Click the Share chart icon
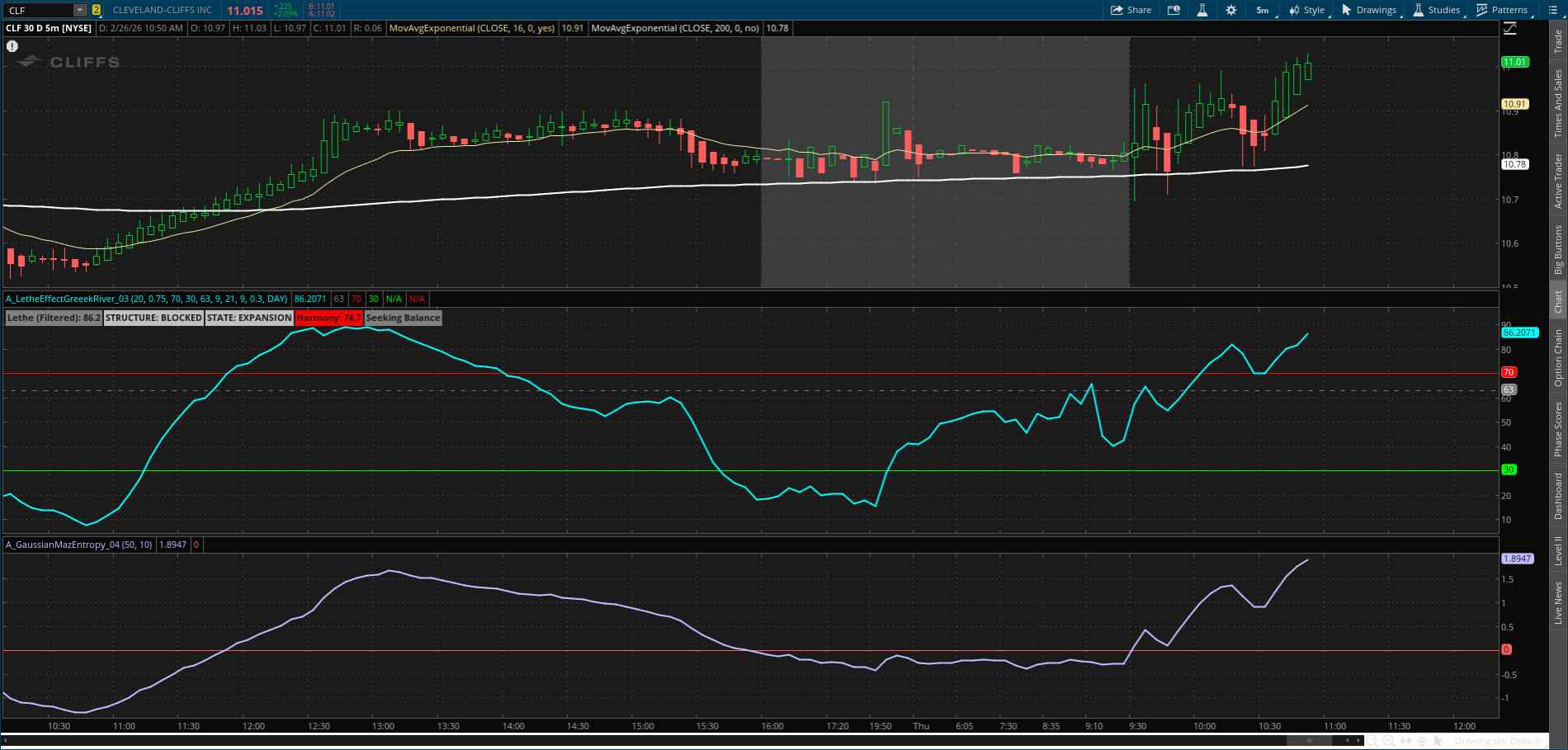The height and width of the screenshot is (750, 1568). [x=1131, y=10]
